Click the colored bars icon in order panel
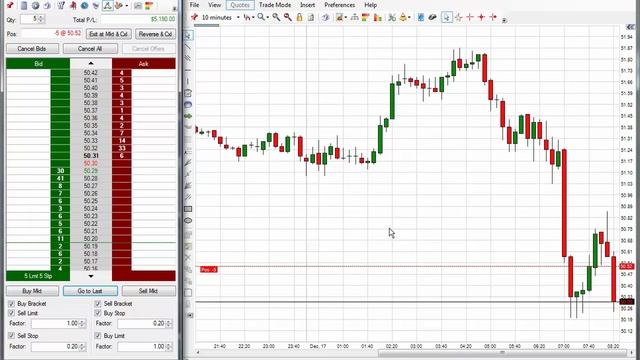This screenshot has width=640, height=360. tap(149, 5)
